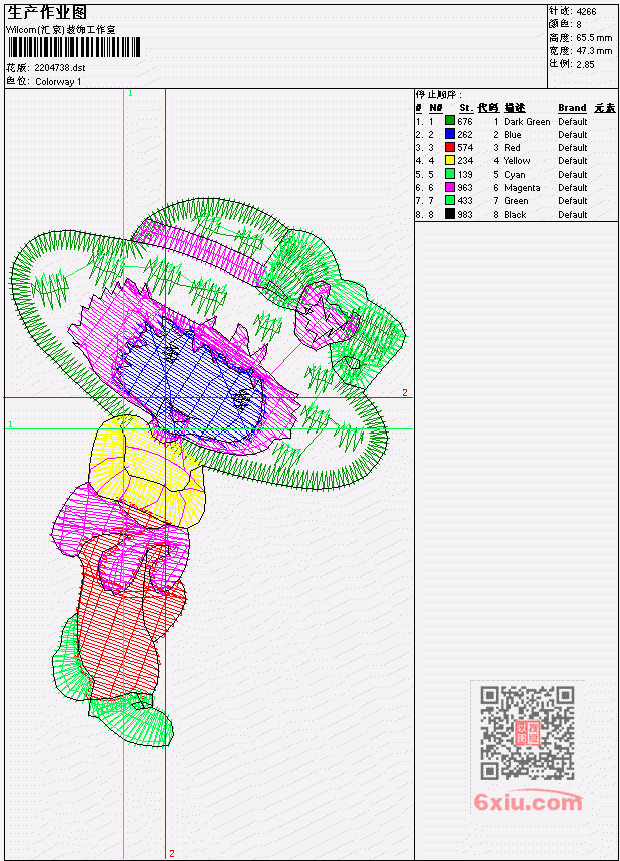Select the swatch in the row 7 Green
The height and width of the screenshot is (861, 620).
[x=450, y=200]
